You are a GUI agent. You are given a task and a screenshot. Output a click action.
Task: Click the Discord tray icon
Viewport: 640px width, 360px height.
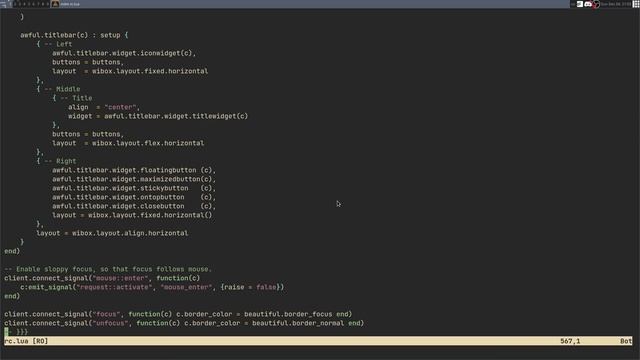coord(588,4)
